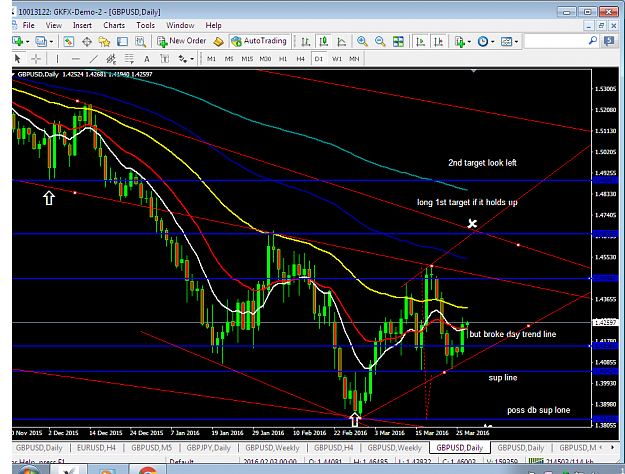
Task: Switch to line chart mode
Action: coord(342,41)
